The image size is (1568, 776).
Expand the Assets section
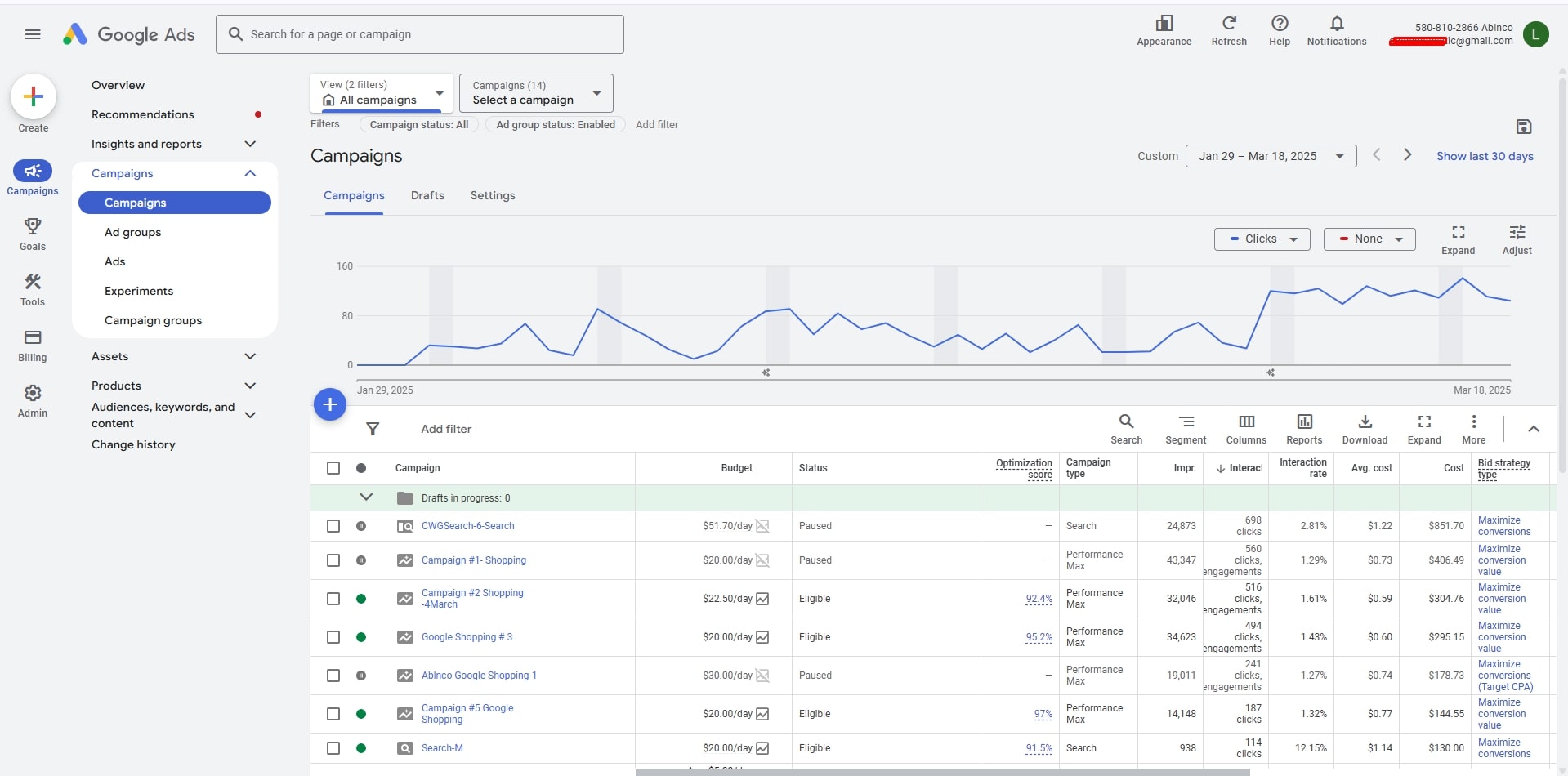[250, 356]
